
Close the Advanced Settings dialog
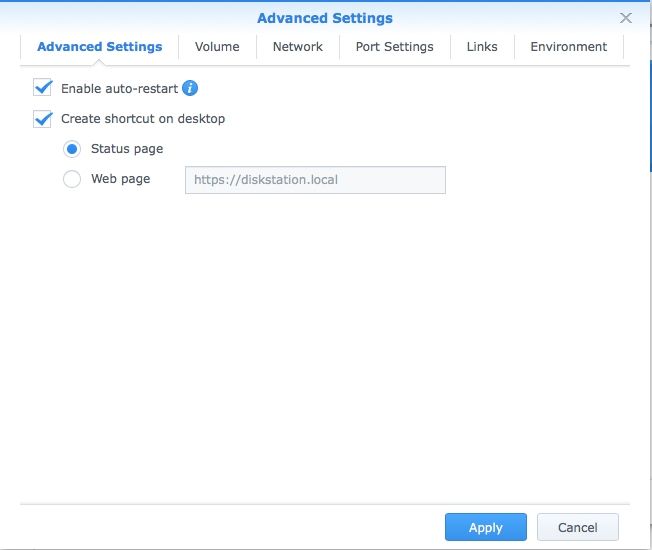(x=625, y=18)
